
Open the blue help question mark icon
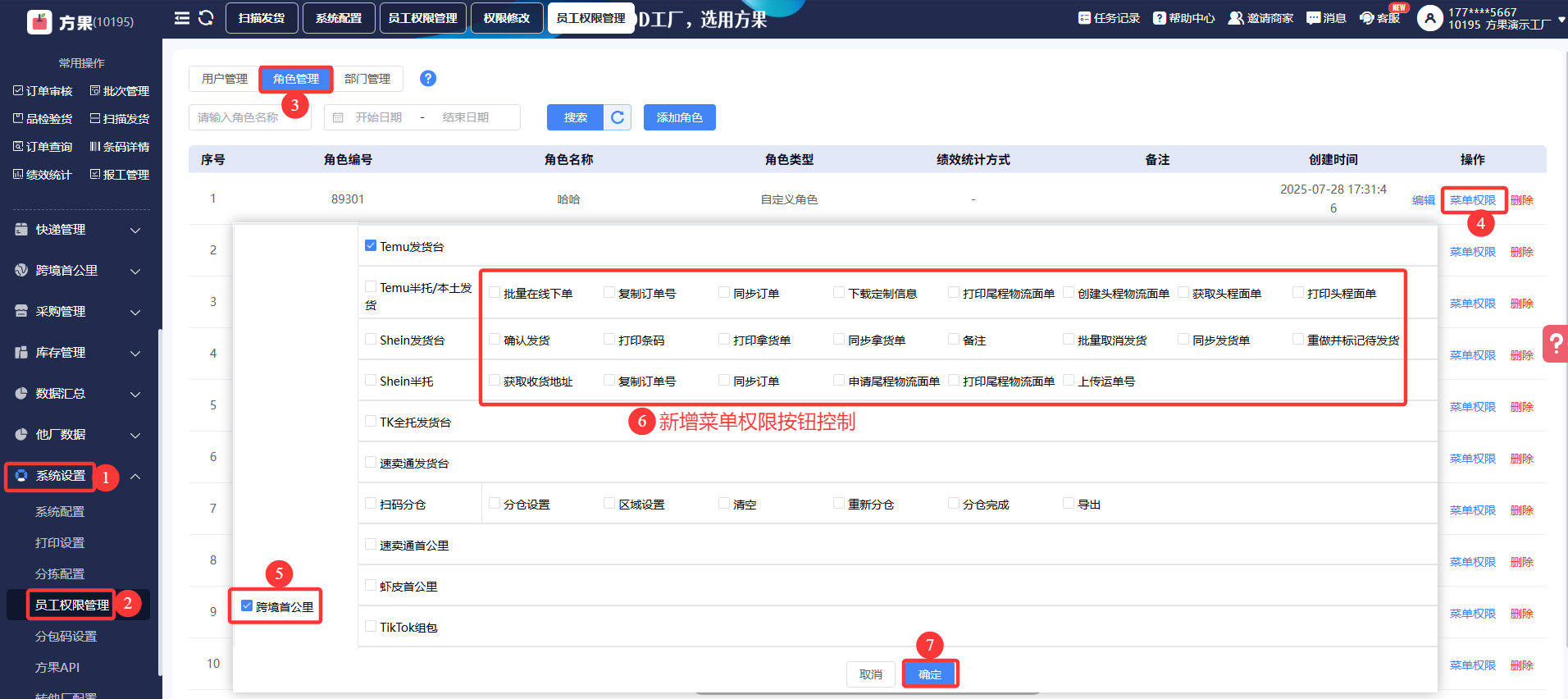tap(428, 78)
